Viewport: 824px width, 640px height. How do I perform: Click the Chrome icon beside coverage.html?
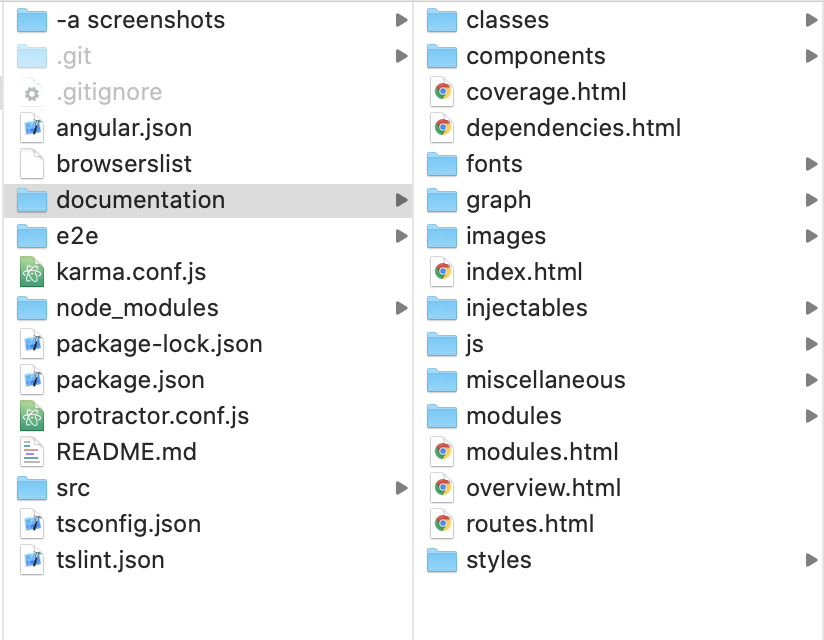pyautogui.click(x=442, y=92)
